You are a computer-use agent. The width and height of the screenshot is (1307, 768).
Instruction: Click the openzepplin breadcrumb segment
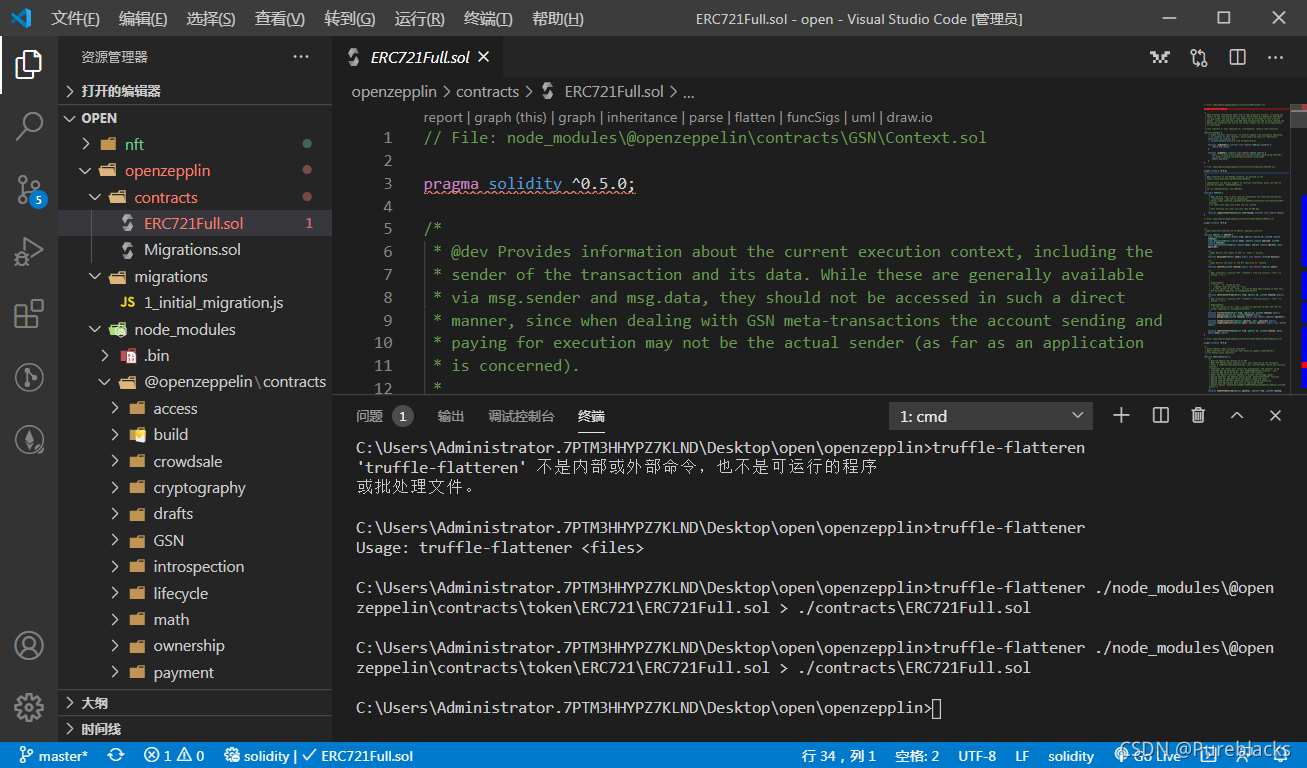click(x=394, y=91)
